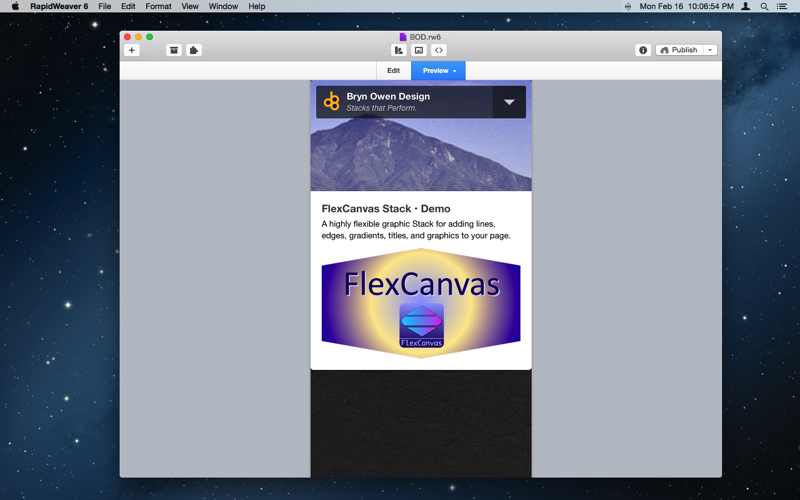Click the menu bar status icon left of clock

tap(628, 6)
